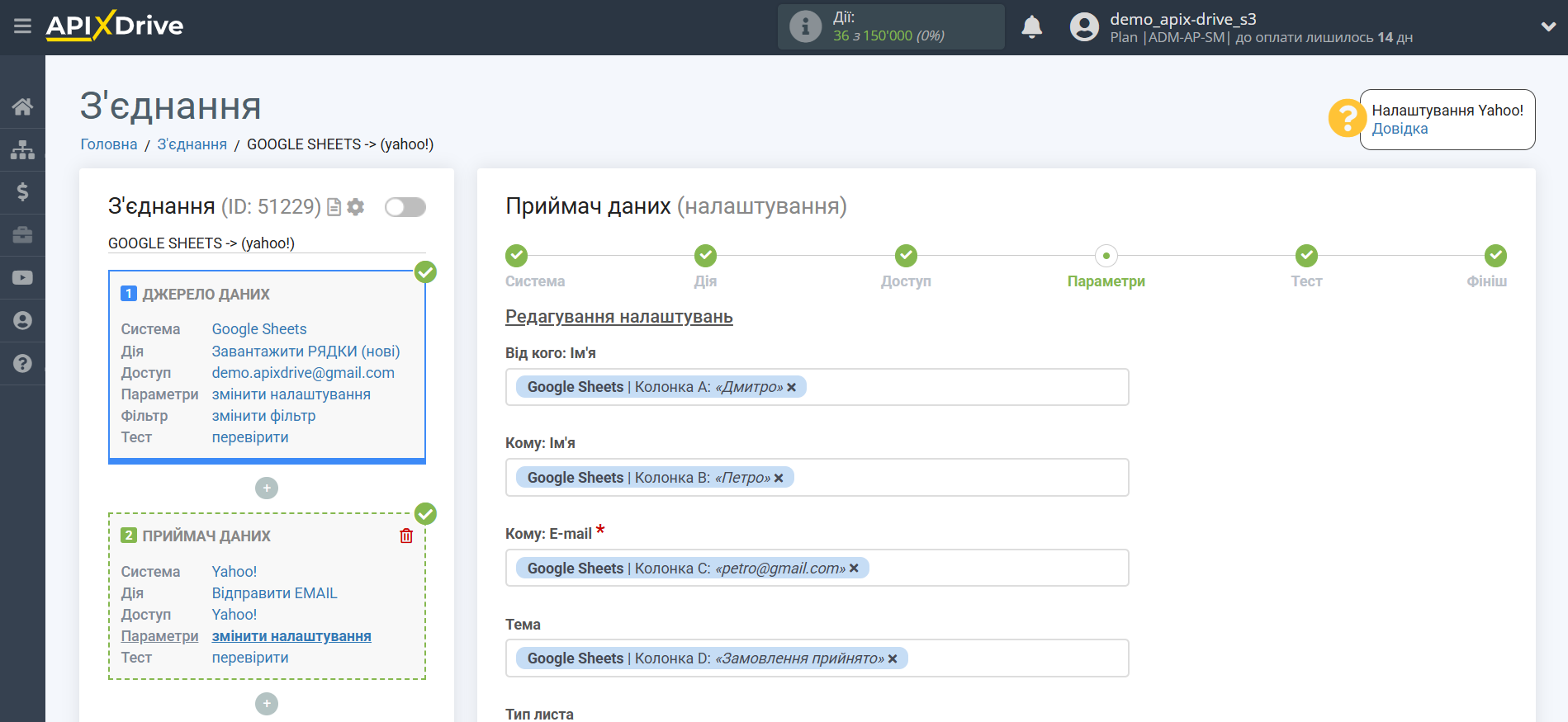The height and width of the screenshot is (722, 1568).
Task: Click source змінити налаштування link
Action: (x=291, y=394)
